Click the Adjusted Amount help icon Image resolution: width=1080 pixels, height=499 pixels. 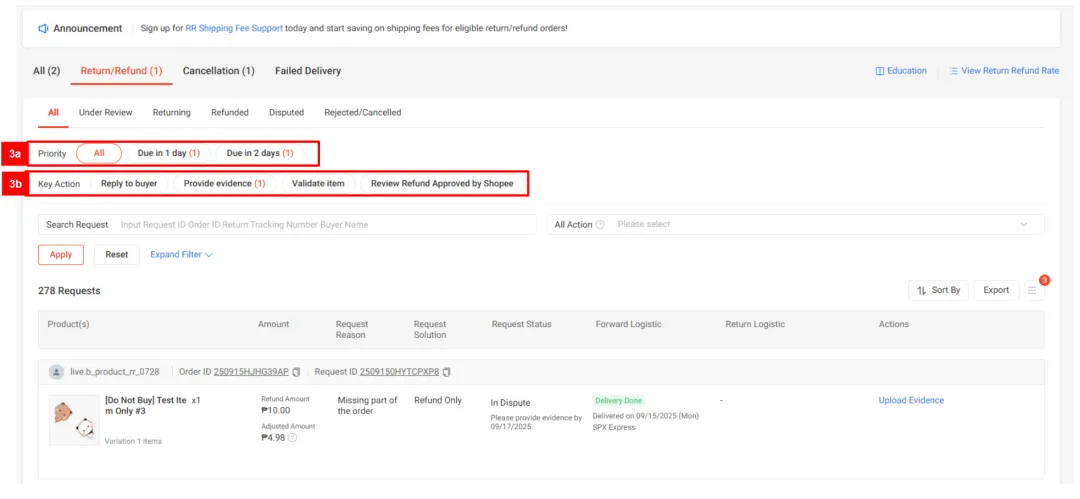click(x=293, y=437)
